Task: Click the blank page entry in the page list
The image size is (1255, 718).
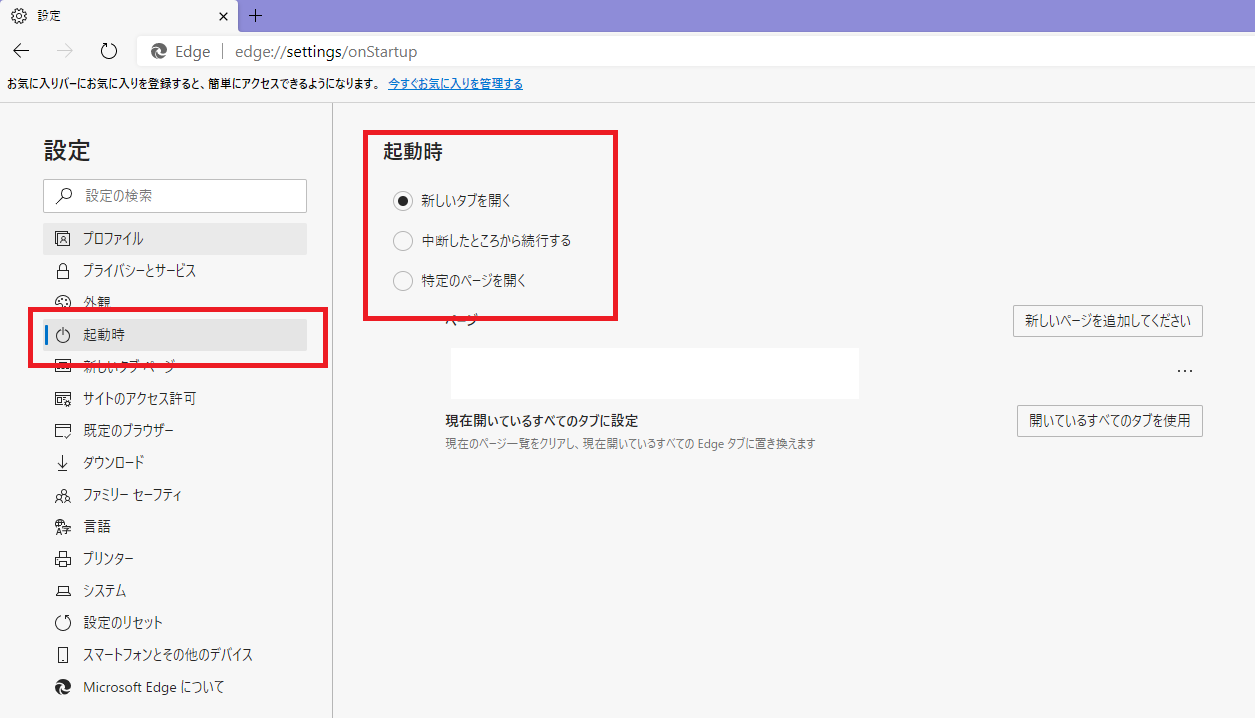Action: (655, 373)
